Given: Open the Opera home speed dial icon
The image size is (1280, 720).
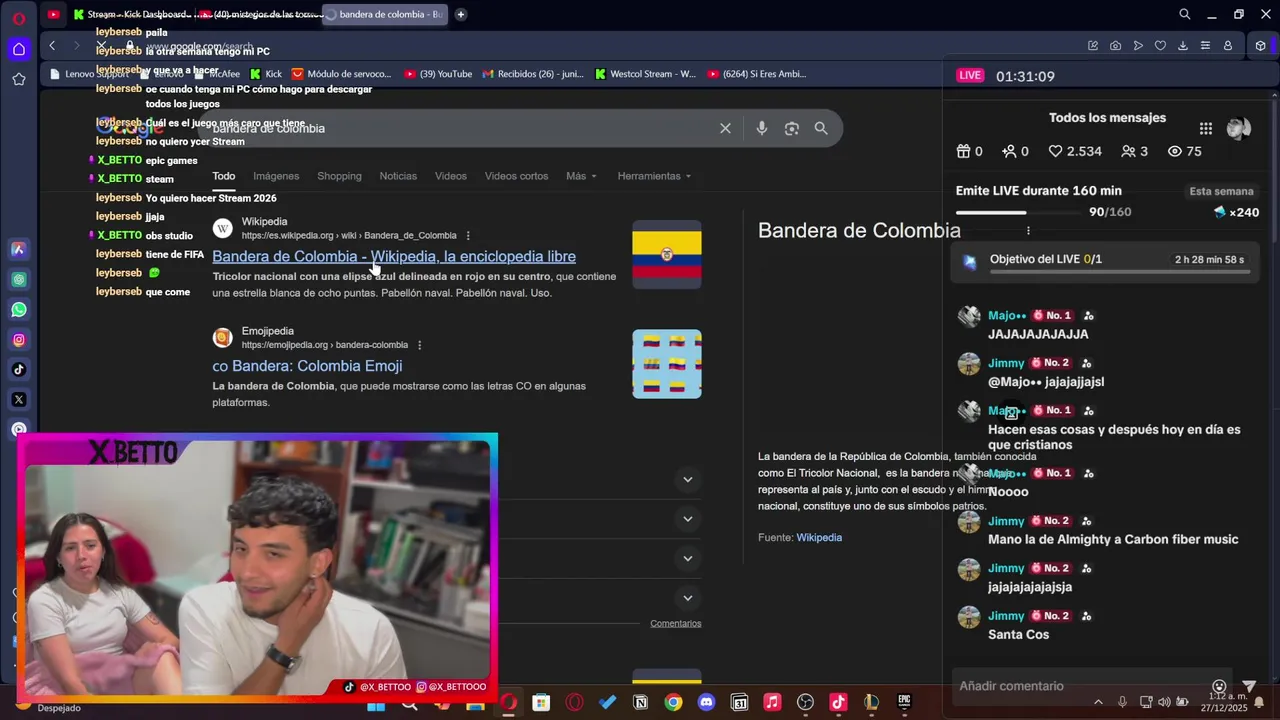Looking at the screenshot, I should click(x=19, y=48).
